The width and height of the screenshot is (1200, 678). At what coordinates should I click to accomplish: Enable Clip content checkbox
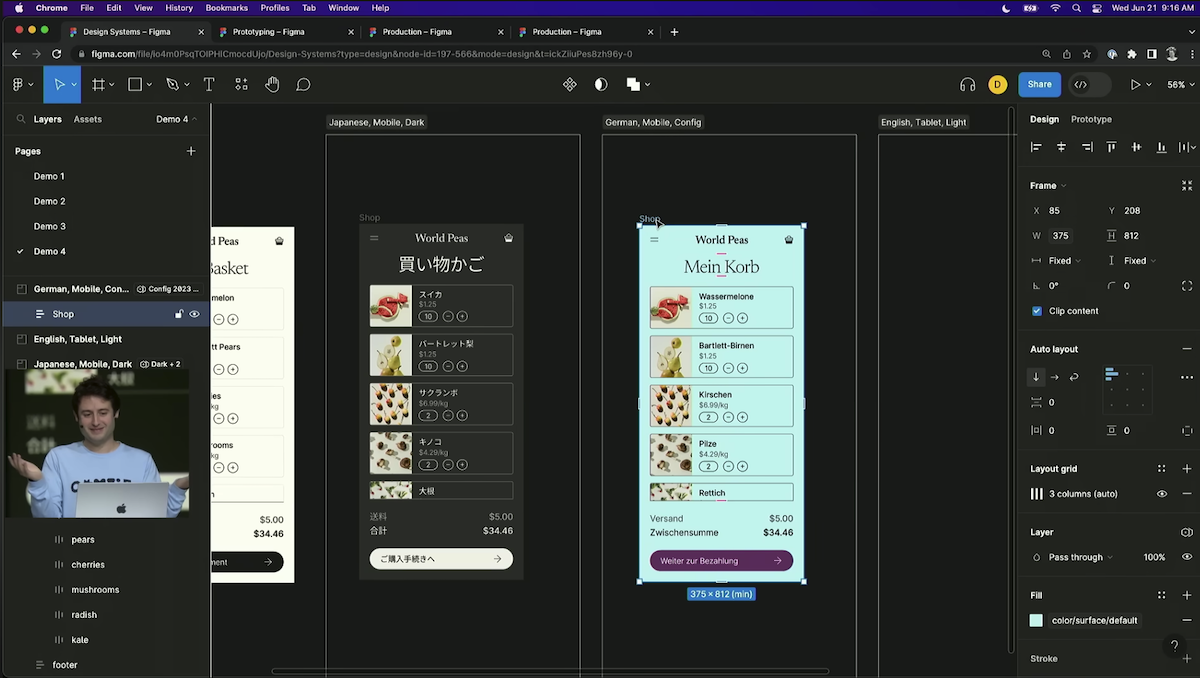pos(1037,310)
